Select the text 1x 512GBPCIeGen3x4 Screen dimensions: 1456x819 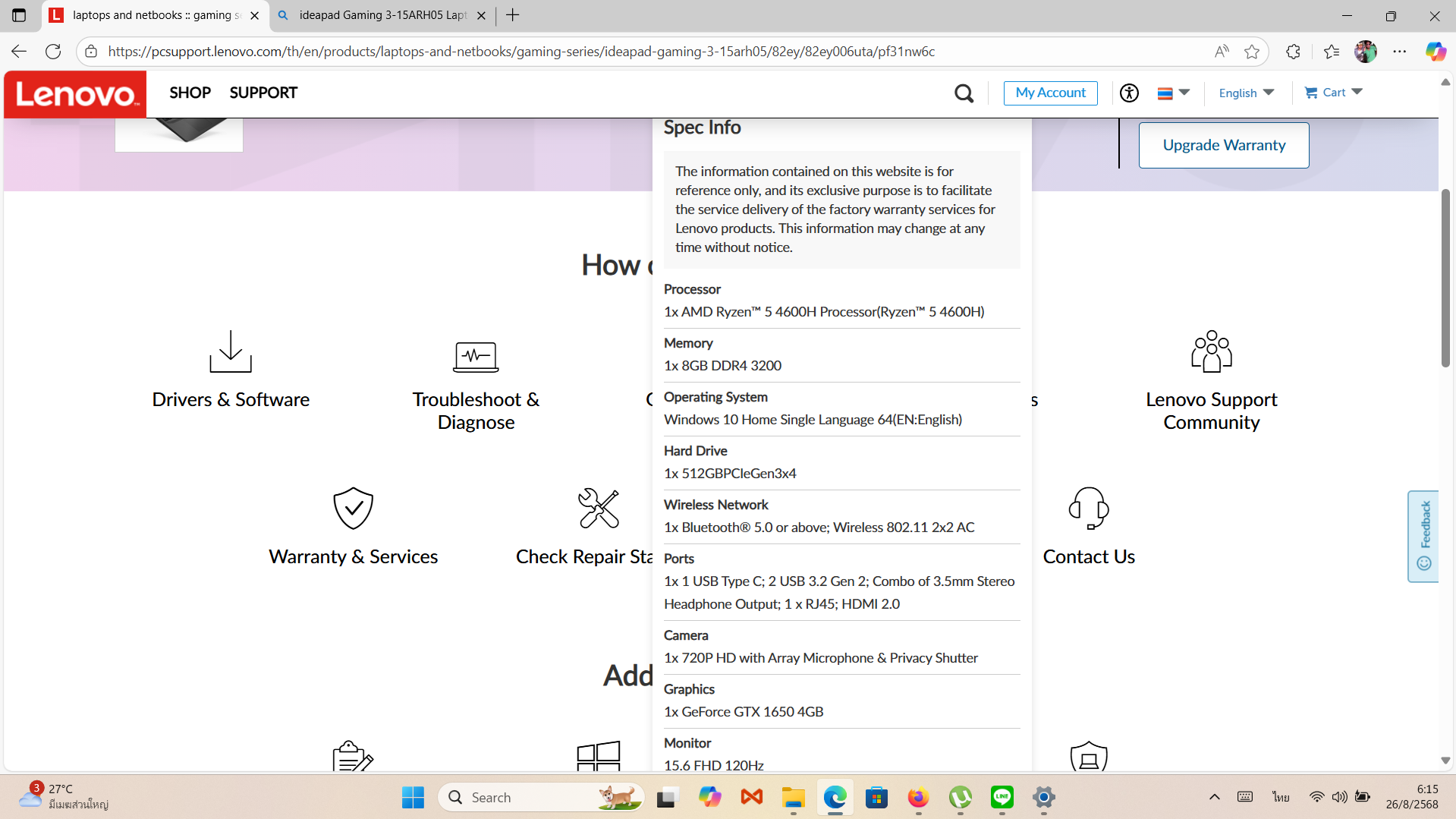point(730,474)
